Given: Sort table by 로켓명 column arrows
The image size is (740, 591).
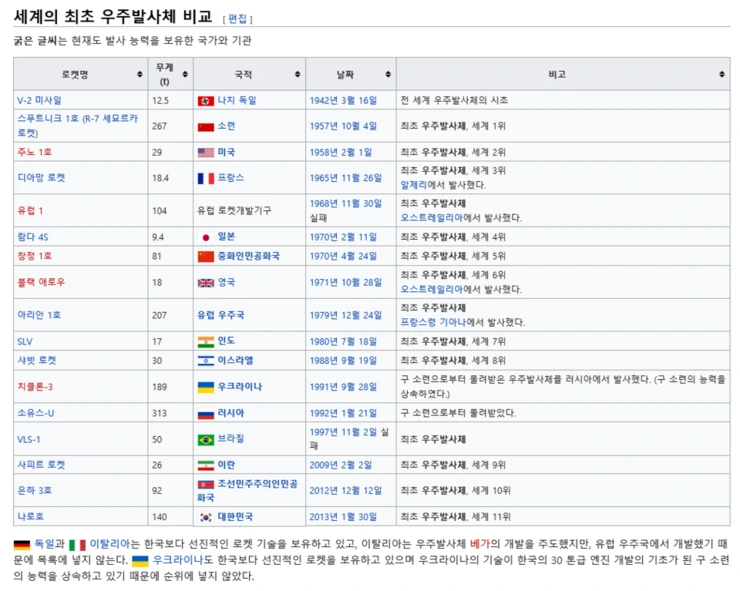Looking at the screenshot, I should point(140,74).
